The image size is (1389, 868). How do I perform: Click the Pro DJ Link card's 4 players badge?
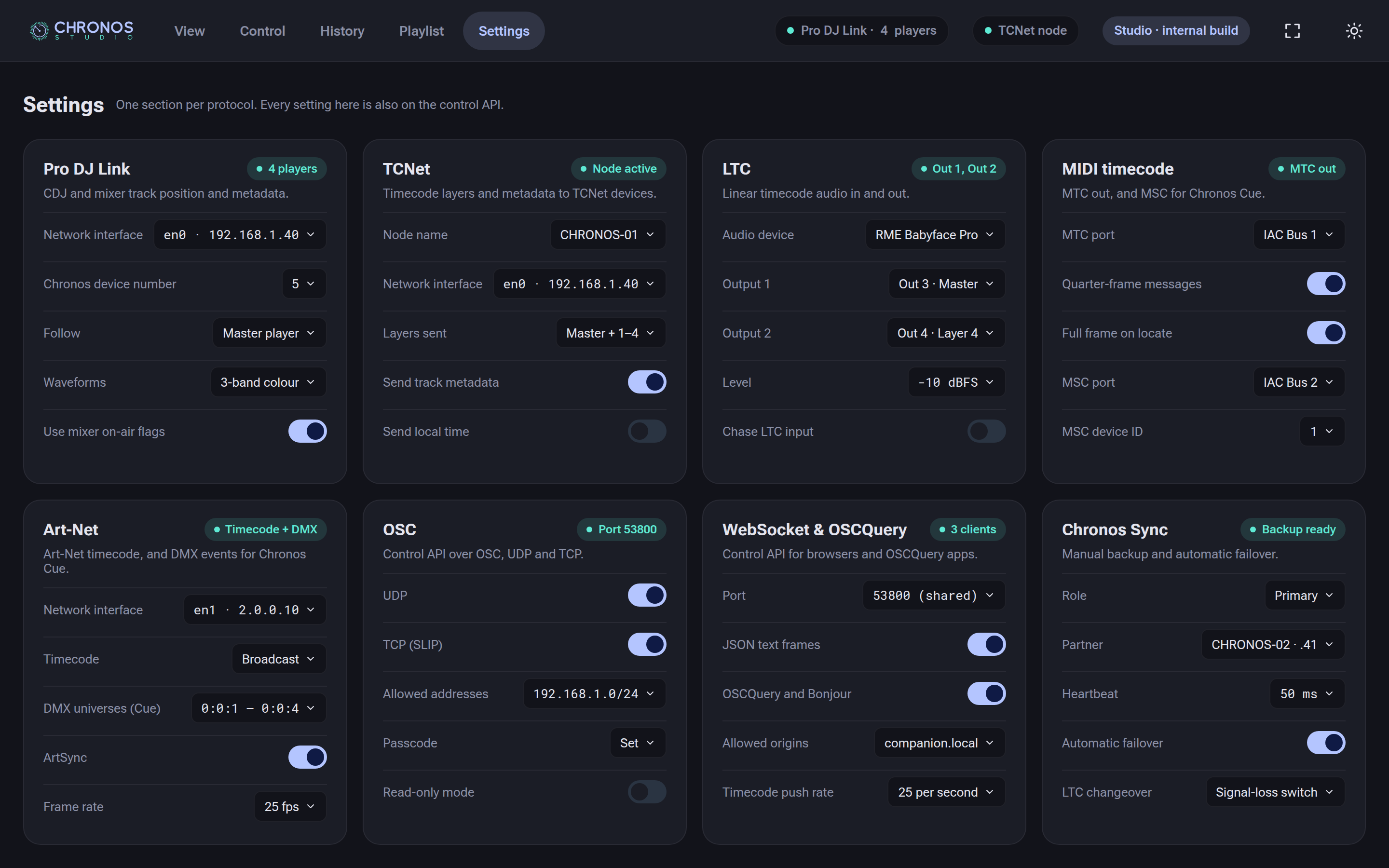tap(287, 169)
